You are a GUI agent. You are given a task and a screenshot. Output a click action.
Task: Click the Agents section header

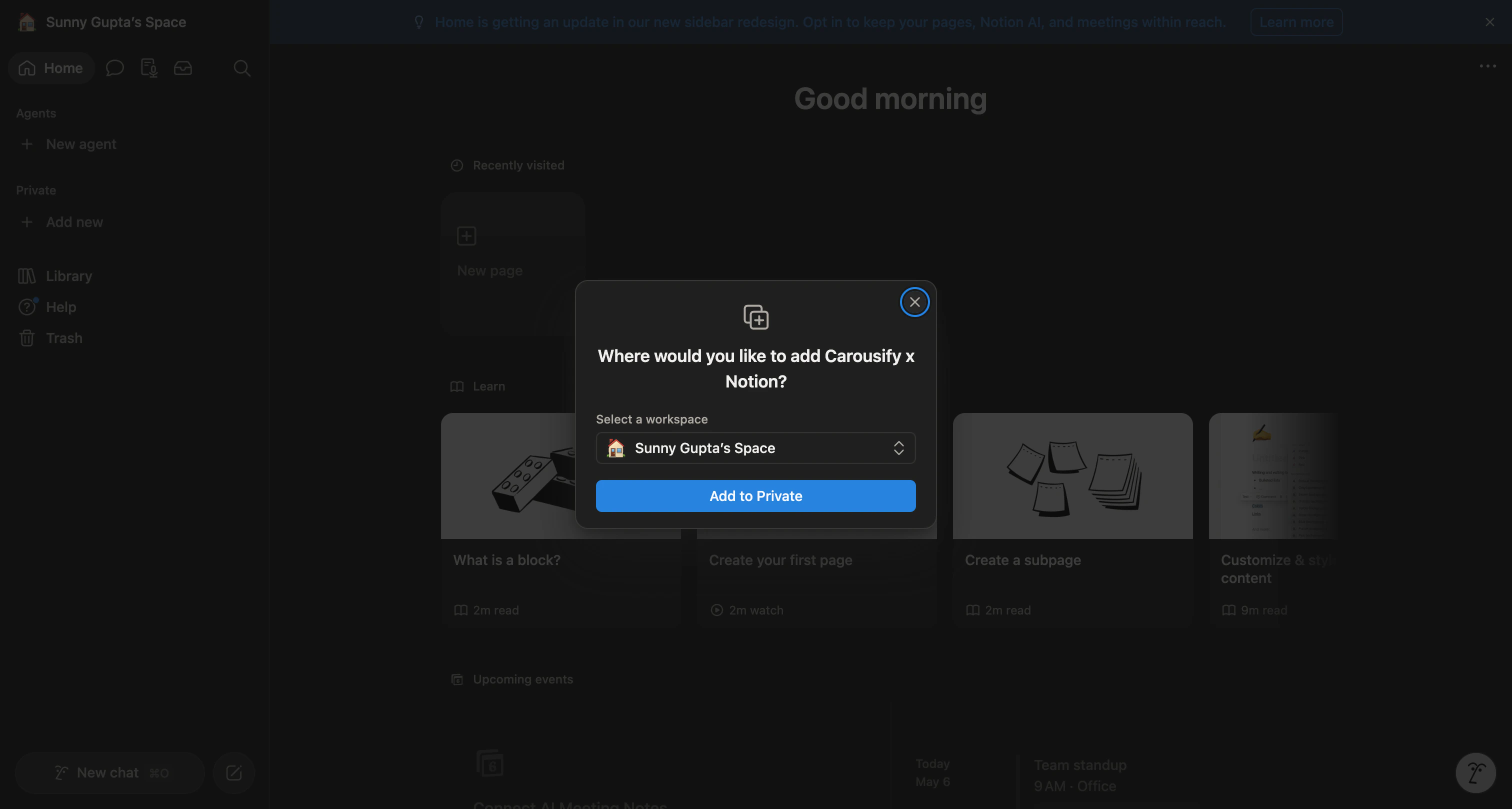(36, 113)
